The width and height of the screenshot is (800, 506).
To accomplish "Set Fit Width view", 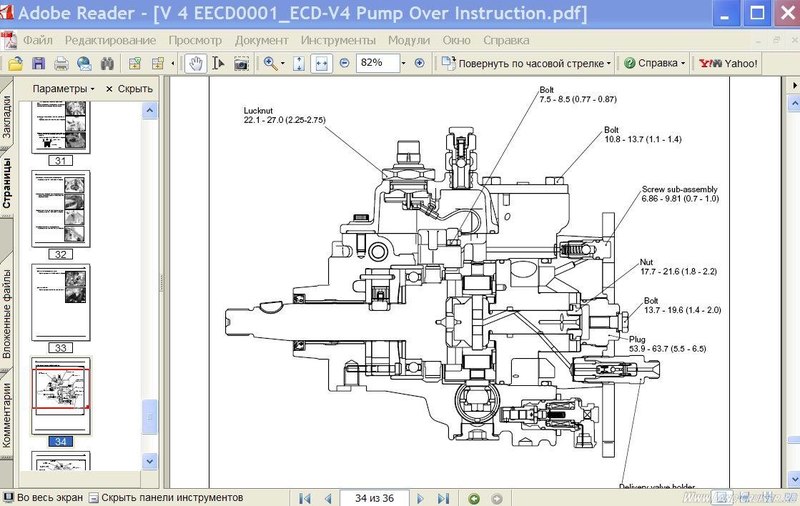I will coord(321,63).
